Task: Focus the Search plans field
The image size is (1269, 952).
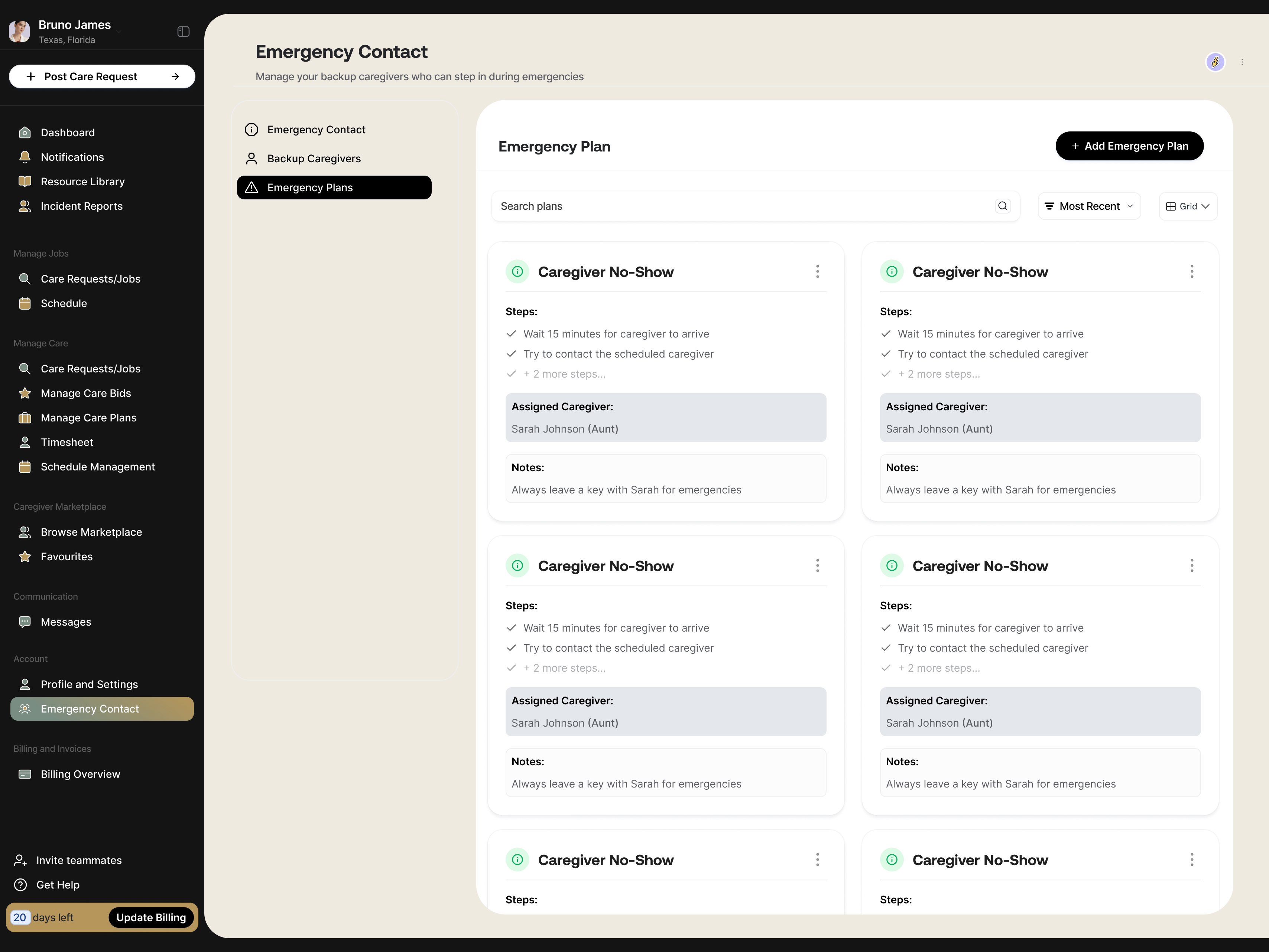Action: point(756,206)
